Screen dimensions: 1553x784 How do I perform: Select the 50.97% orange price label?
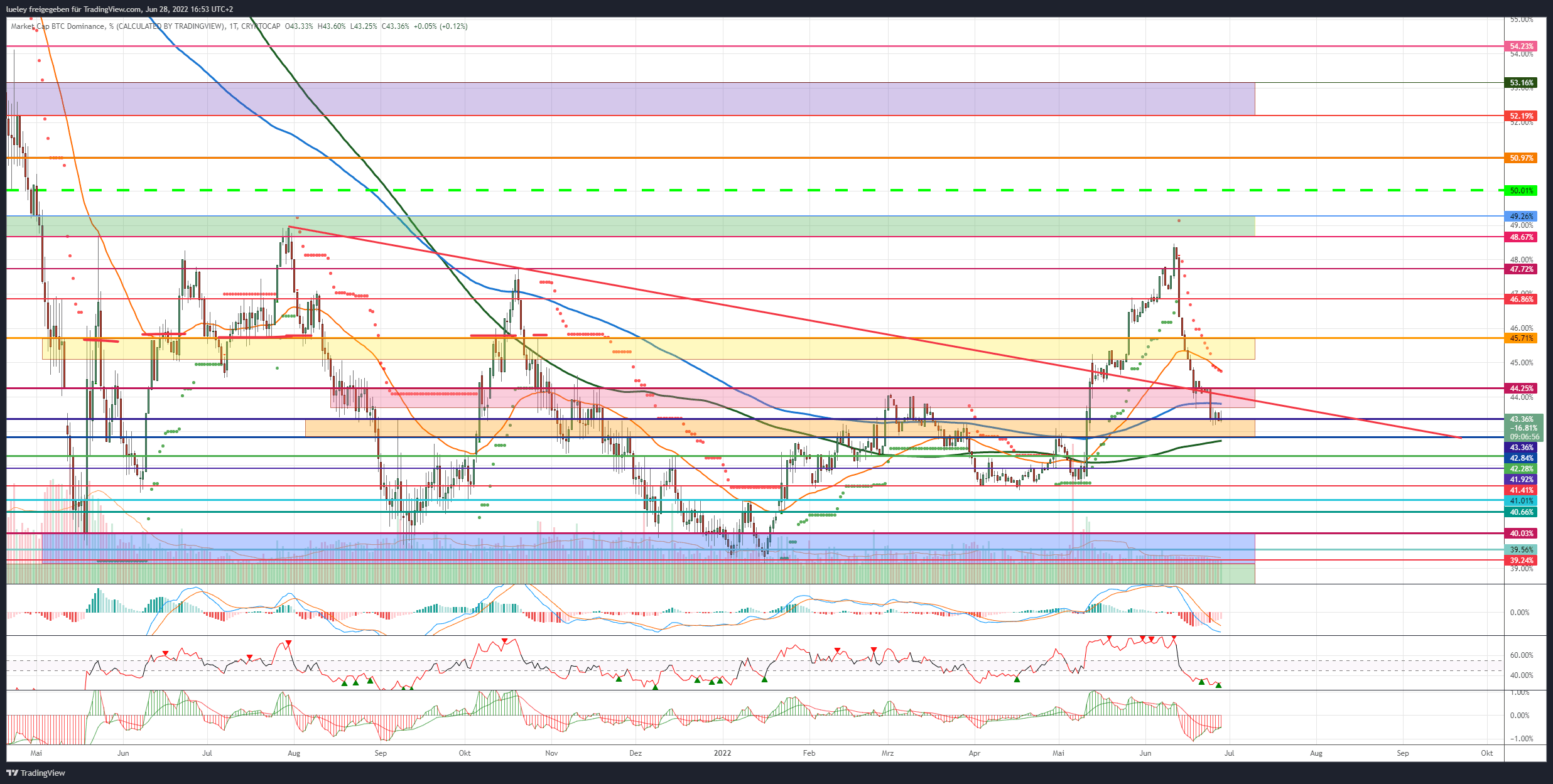pos(1522,158)
